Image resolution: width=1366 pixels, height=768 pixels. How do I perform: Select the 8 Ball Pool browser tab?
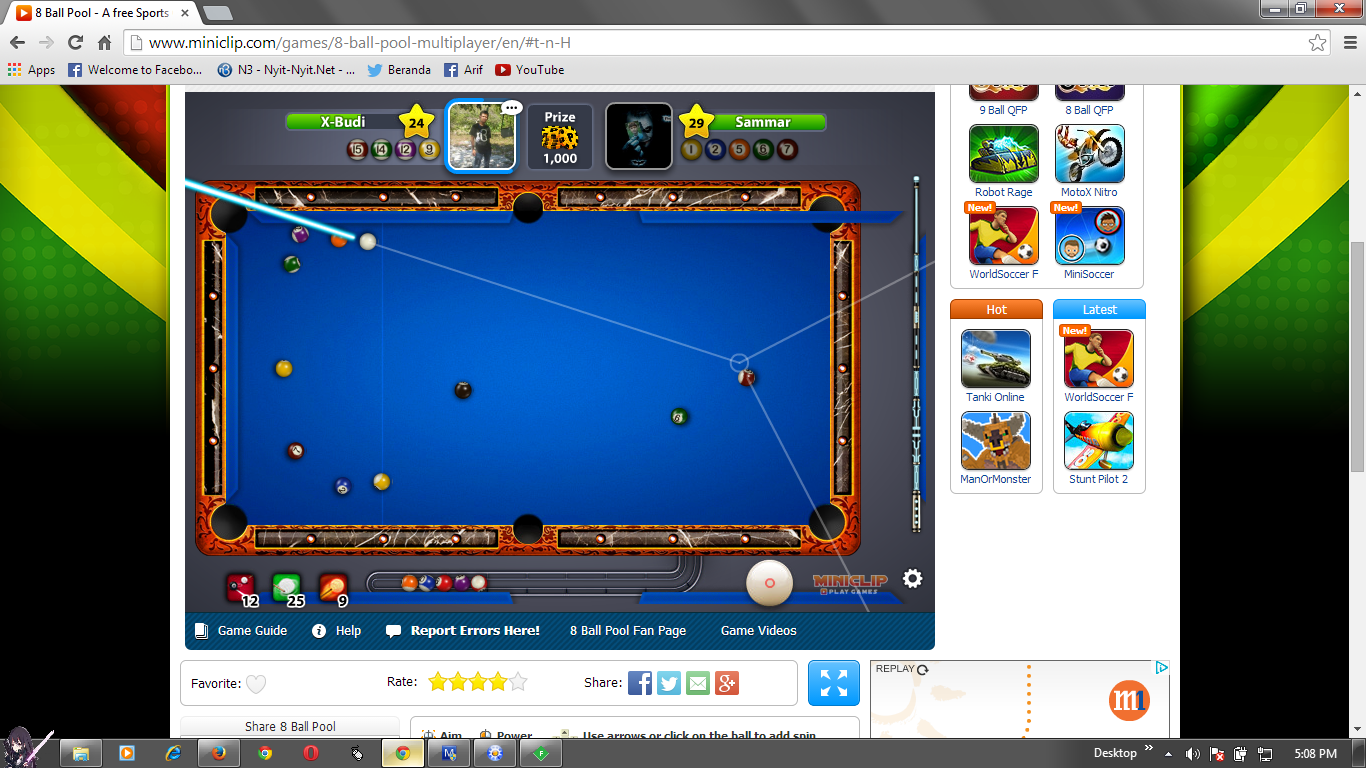tap(100, 13)
